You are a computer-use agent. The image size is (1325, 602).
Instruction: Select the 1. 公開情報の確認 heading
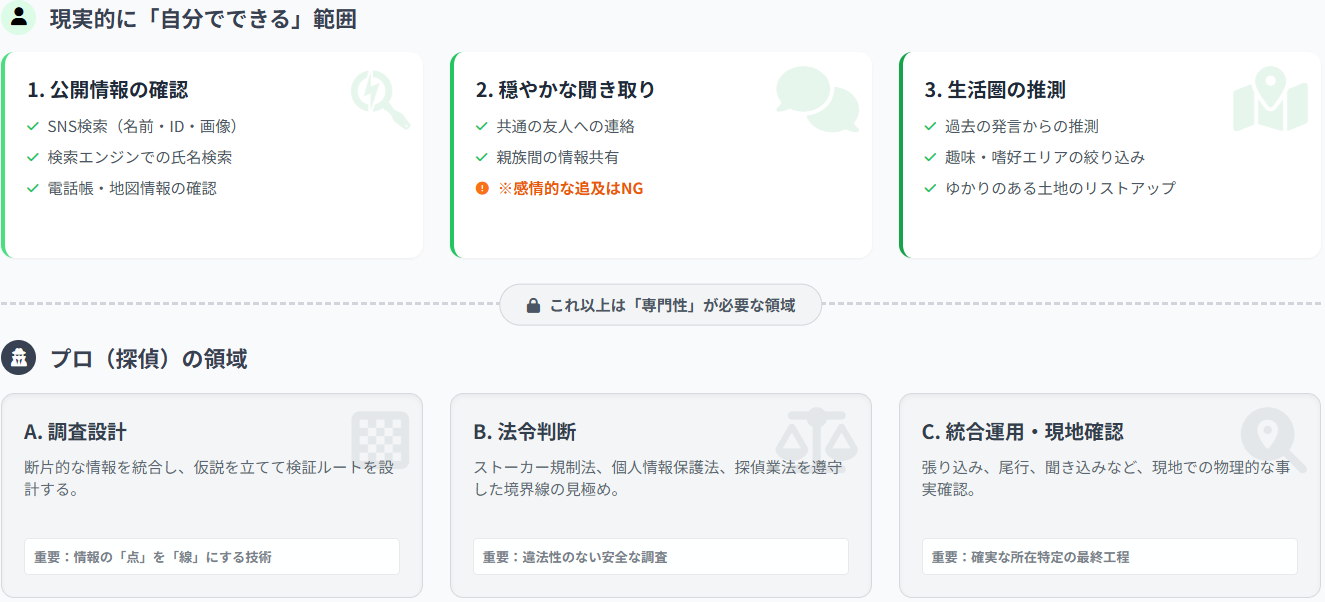tap(107, 90)
